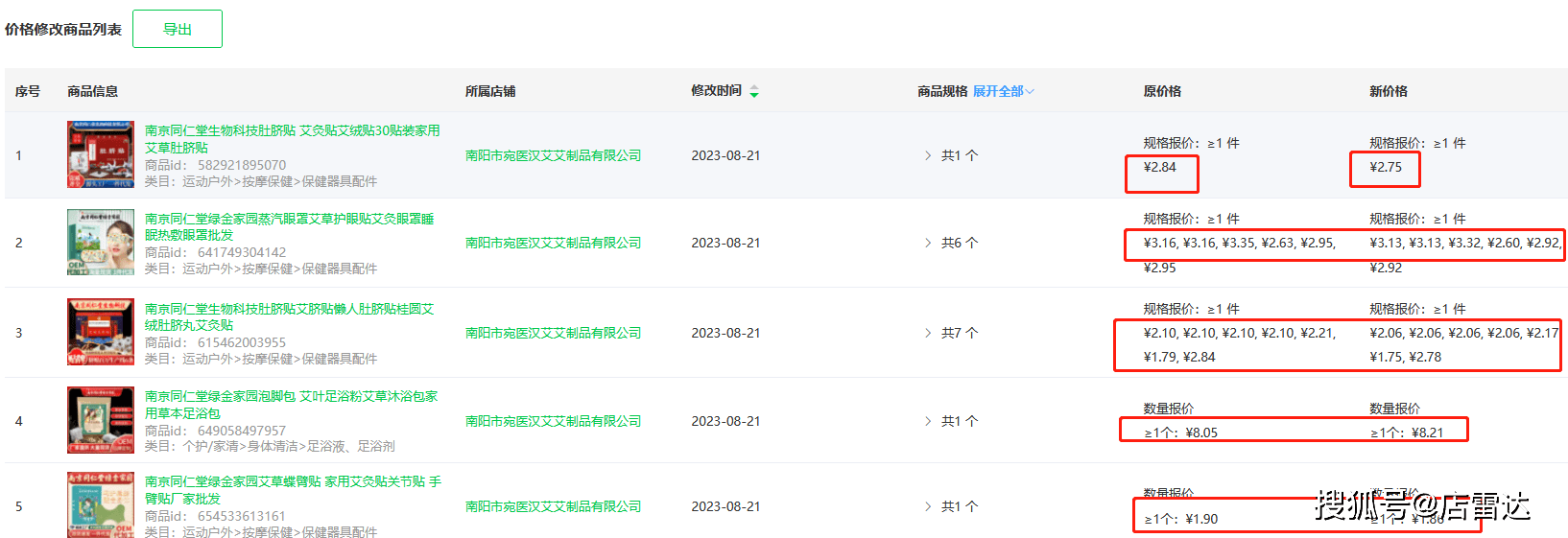Open shop link in row 2

tap(553, 243)
